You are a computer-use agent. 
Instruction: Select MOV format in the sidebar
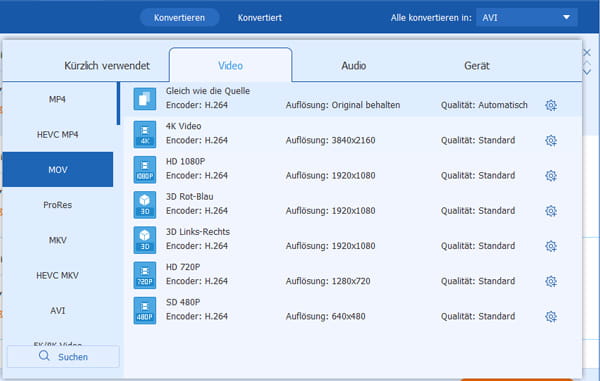[x=57, y=169]
